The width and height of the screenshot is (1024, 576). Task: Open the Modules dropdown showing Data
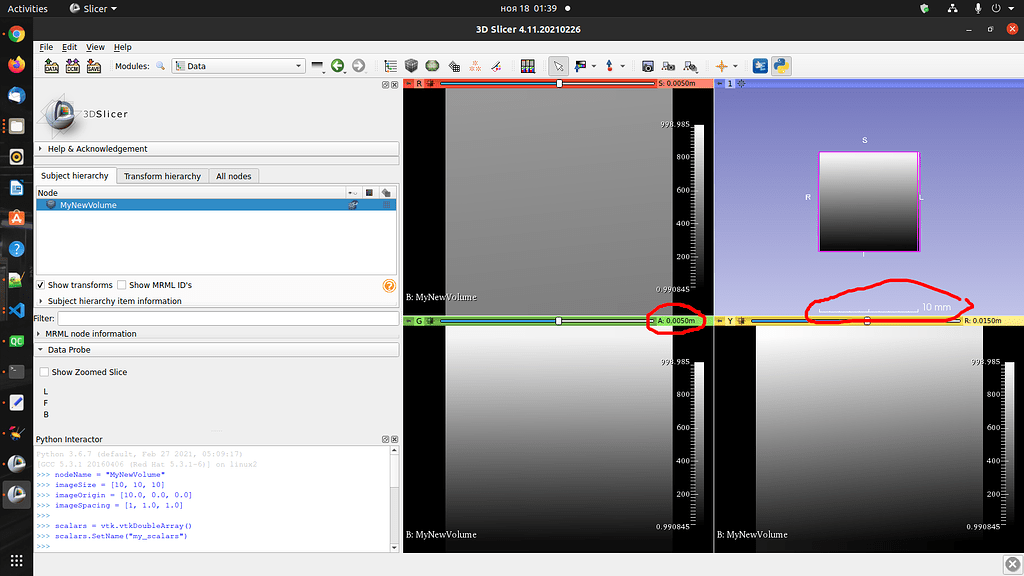point(238,66)
